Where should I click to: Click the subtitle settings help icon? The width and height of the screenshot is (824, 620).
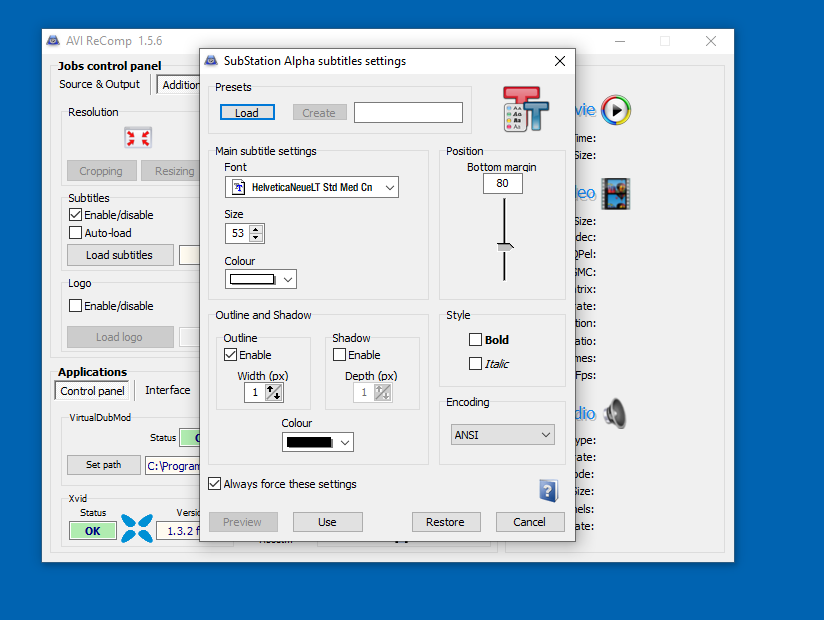548,491
